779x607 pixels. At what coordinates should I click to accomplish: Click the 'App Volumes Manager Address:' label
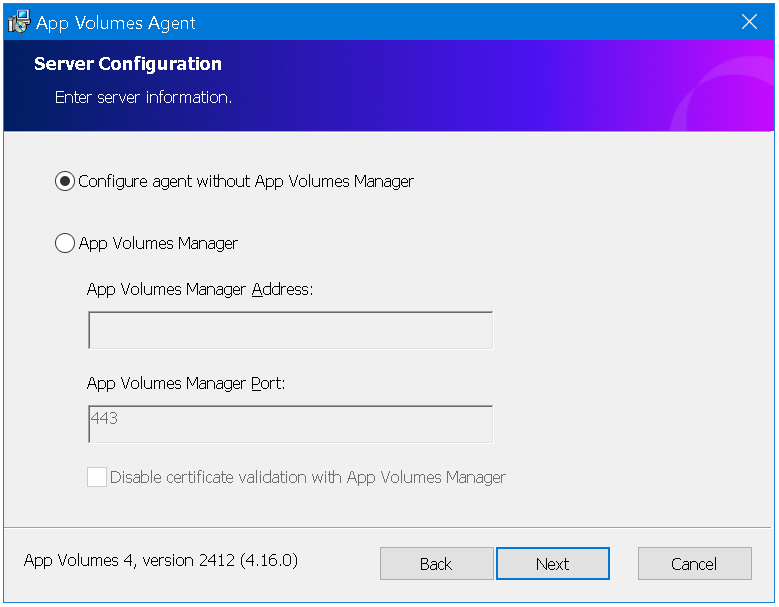[x=200, y=289]
